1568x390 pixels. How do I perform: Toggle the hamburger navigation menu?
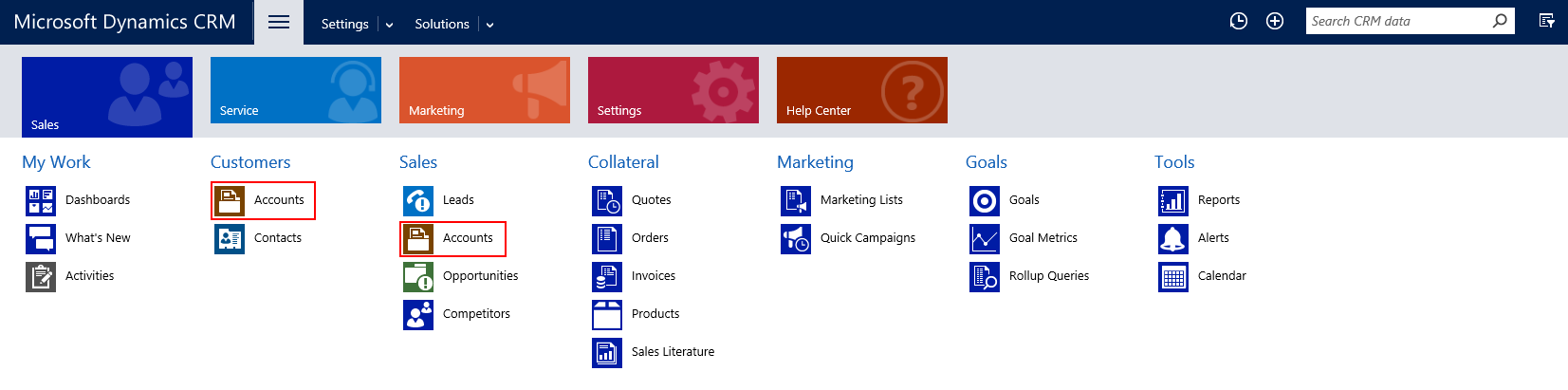(279, 22)
